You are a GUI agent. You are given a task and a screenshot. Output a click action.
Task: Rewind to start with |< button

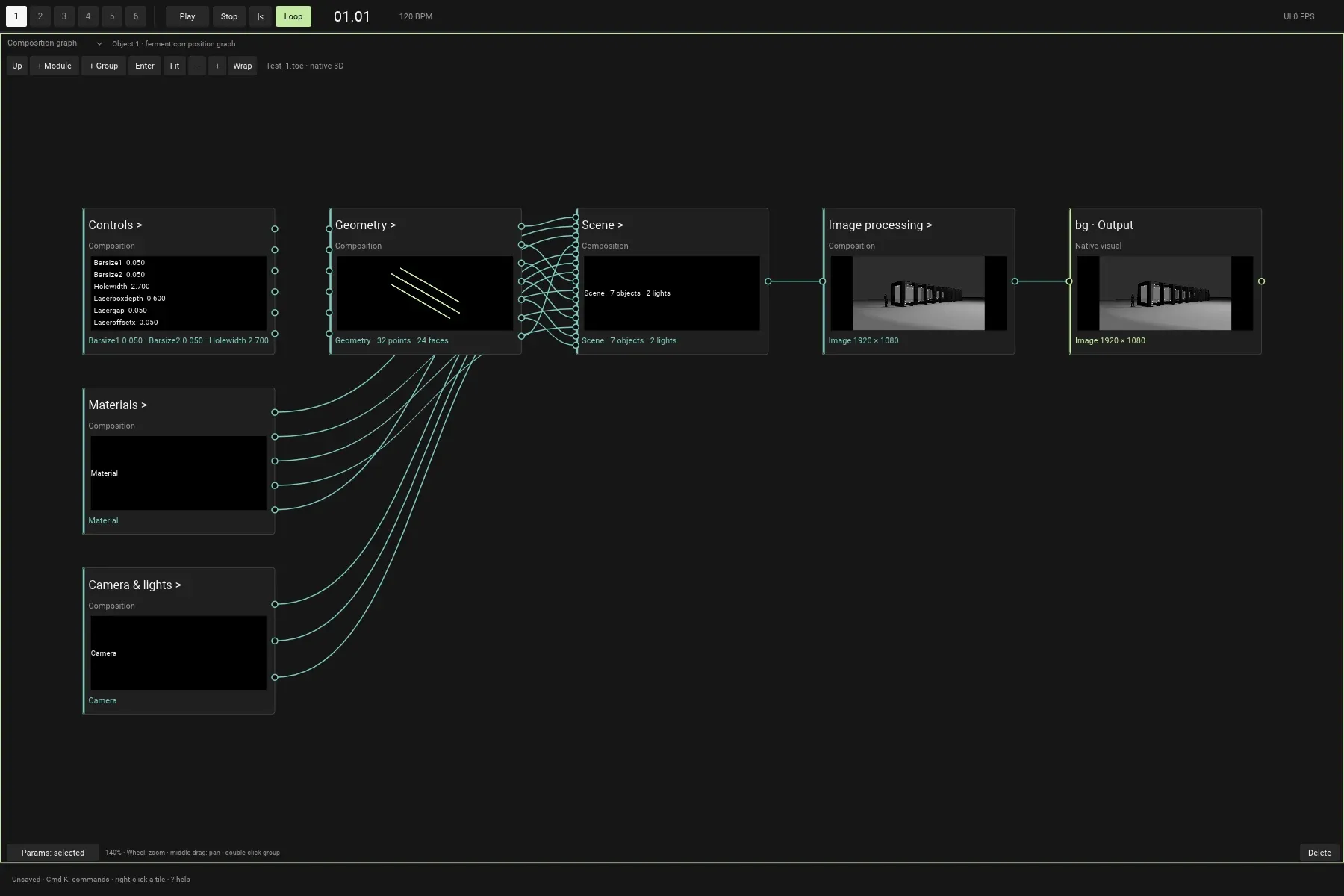tap(261, 16)
